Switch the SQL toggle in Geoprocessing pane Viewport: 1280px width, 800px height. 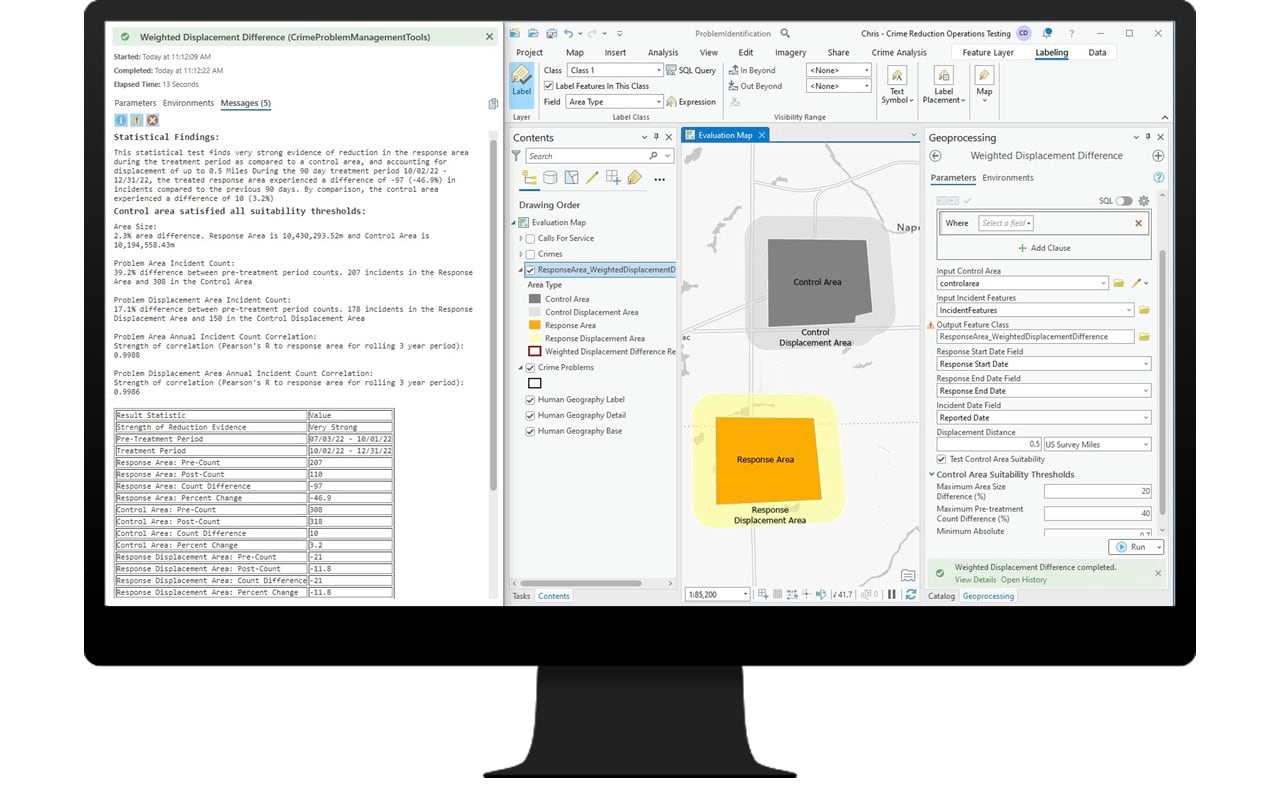point(1124,201)
